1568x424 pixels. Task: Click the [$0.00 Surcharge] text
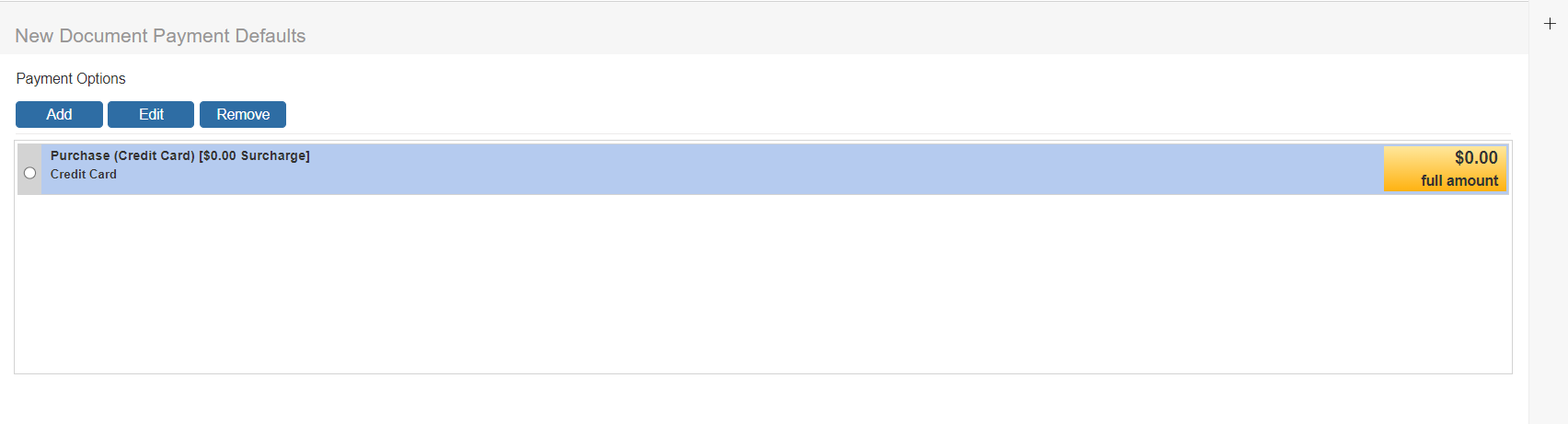tap(254, 155)
